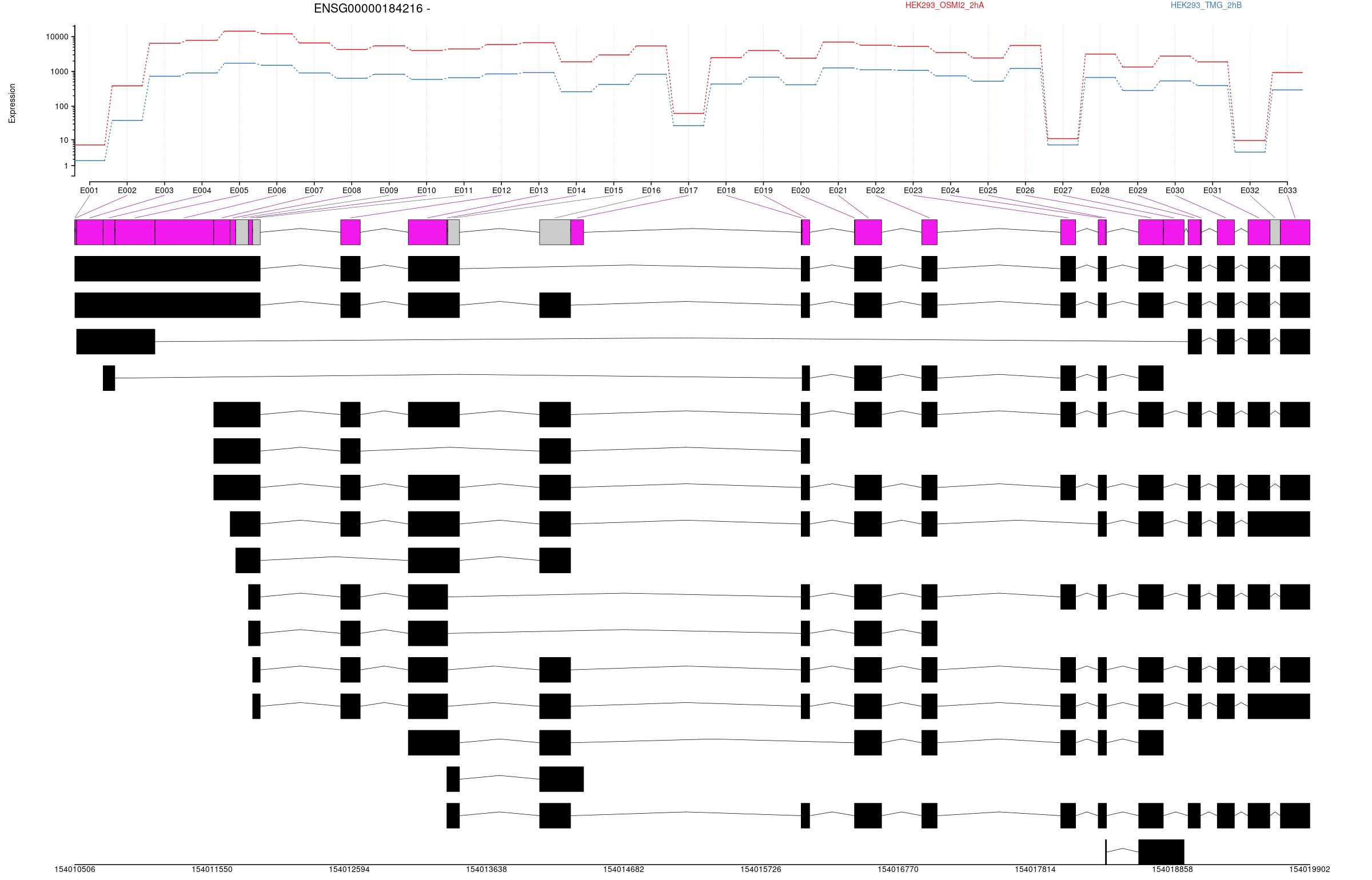1372x880 pixels.
Task: Click exon label E001
Action: click(x=89, y=190)
